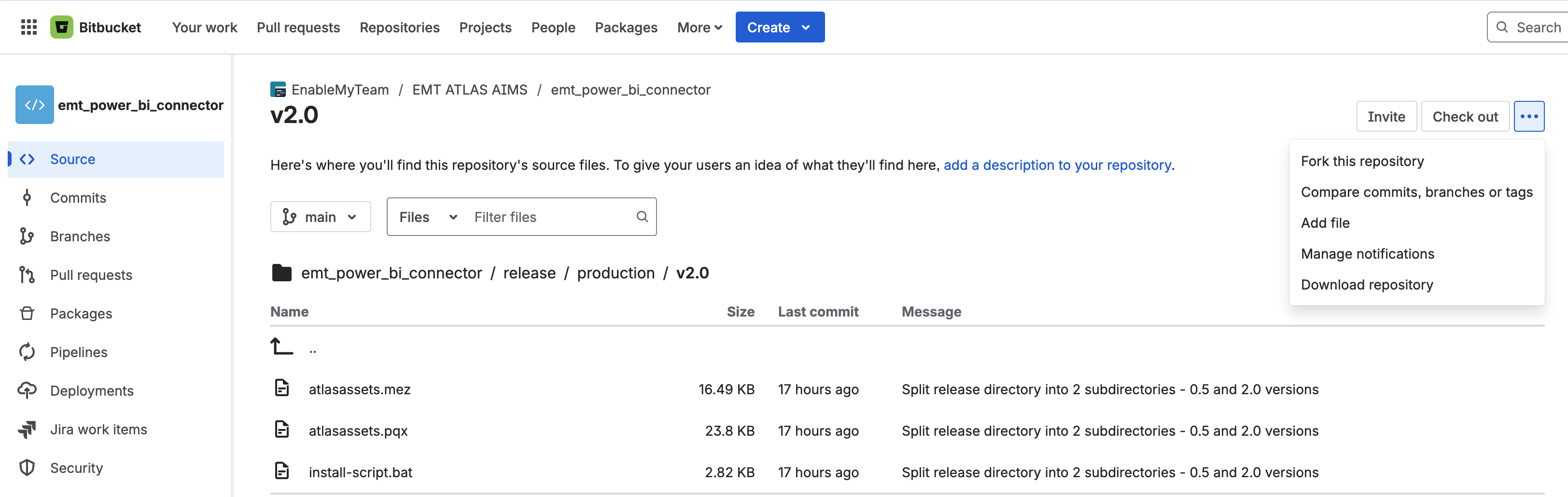Click the Invite button
1568x497 pixels.
(1386, 116)
